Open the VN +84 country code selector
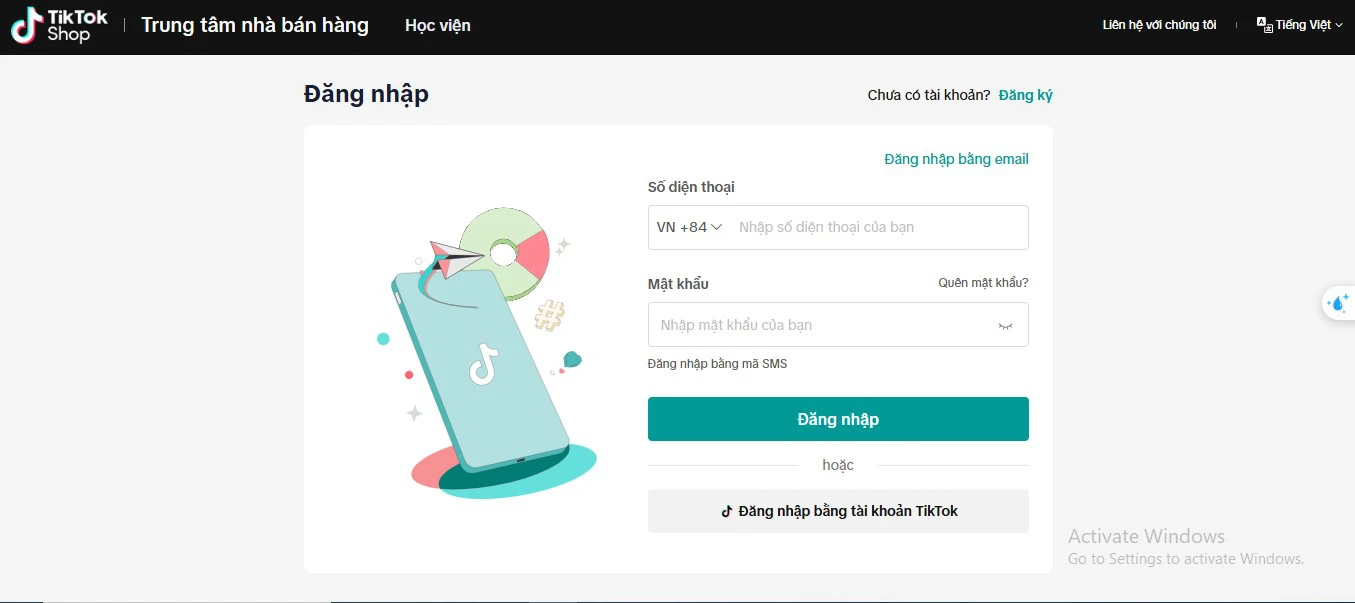This screenshot has height=603, width=1355. click(687, 227)
